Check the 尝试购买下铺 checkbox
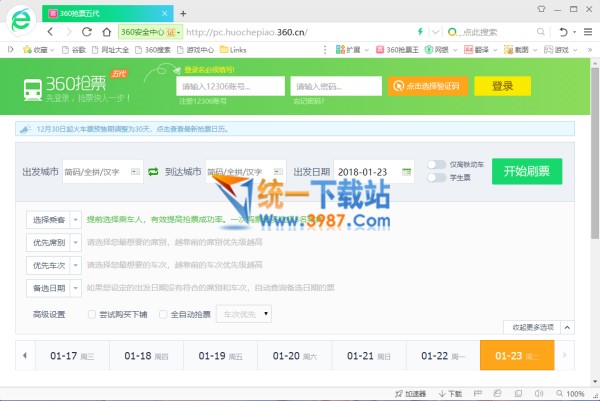The height and width of the screenshot is (401, 600). tap(91, 315)
